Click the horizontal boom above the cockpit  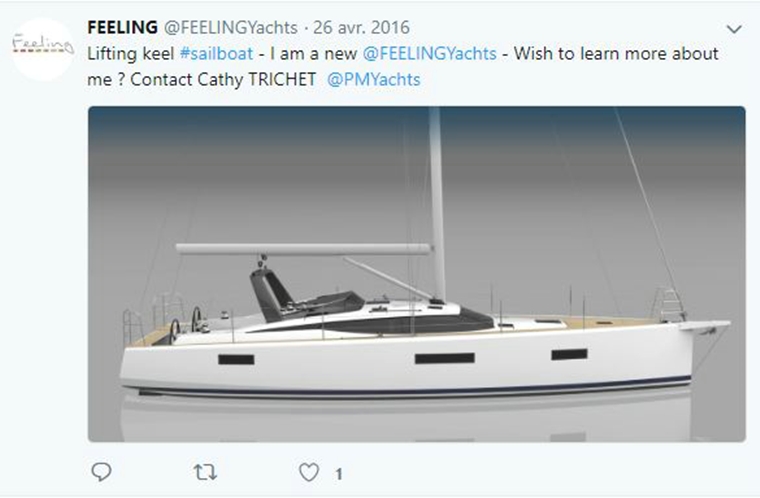coord(303,249)
